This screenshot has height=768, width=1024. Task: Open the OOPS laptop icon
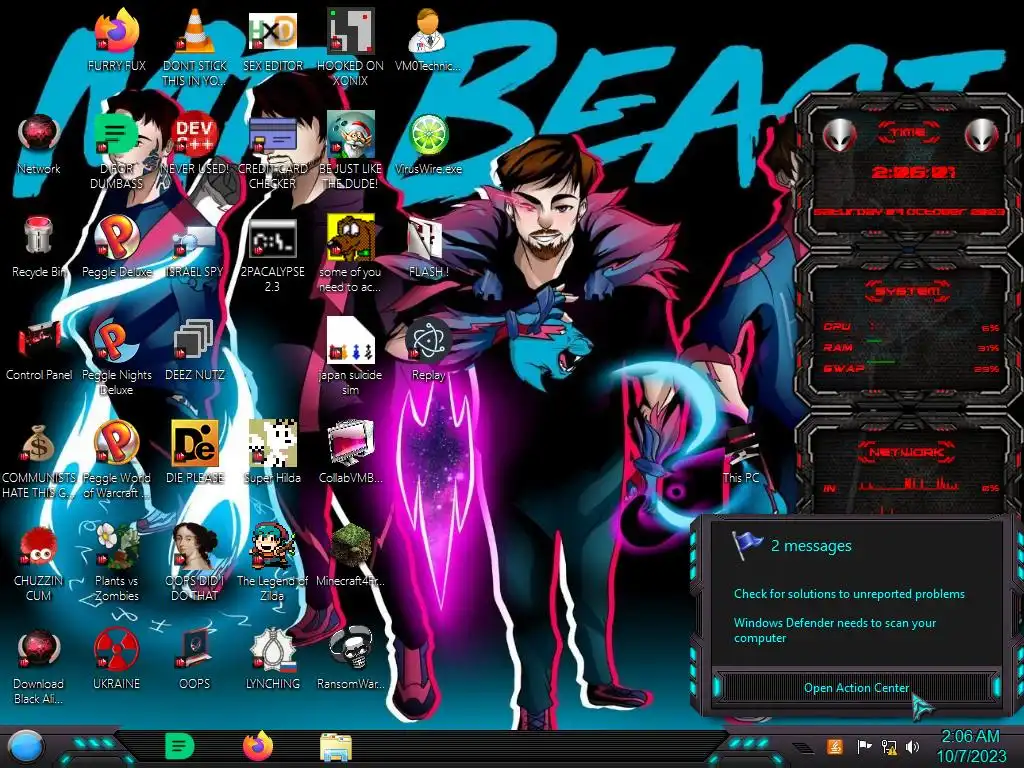(x=195, y=648)
